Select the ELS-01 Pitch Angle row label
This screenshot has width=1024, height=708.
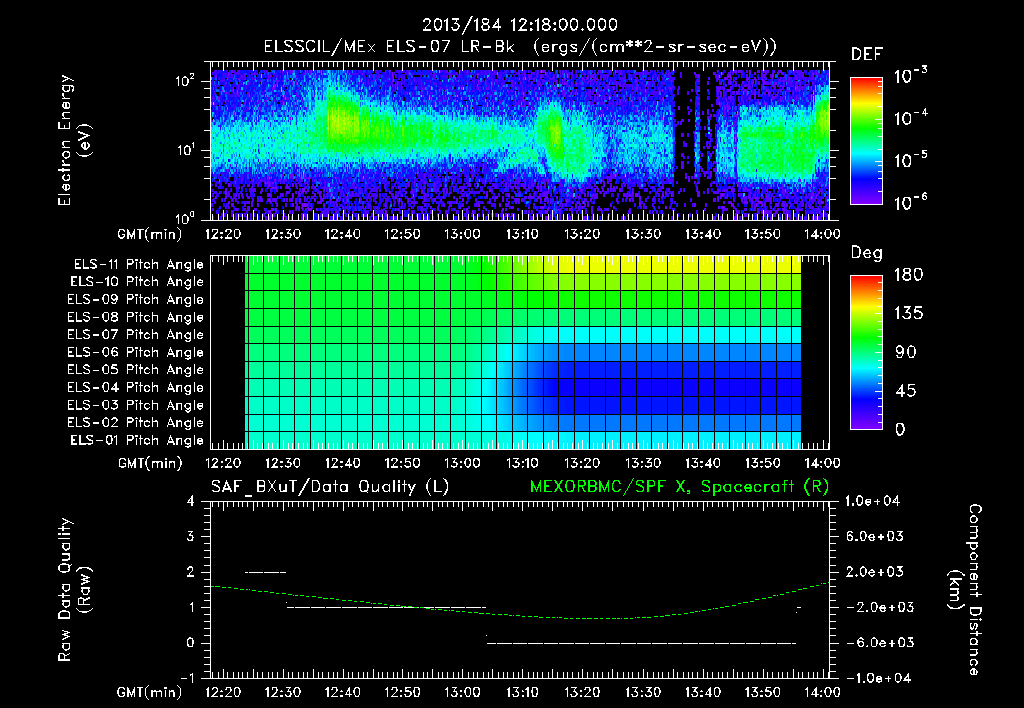click(x=137, y=440)
